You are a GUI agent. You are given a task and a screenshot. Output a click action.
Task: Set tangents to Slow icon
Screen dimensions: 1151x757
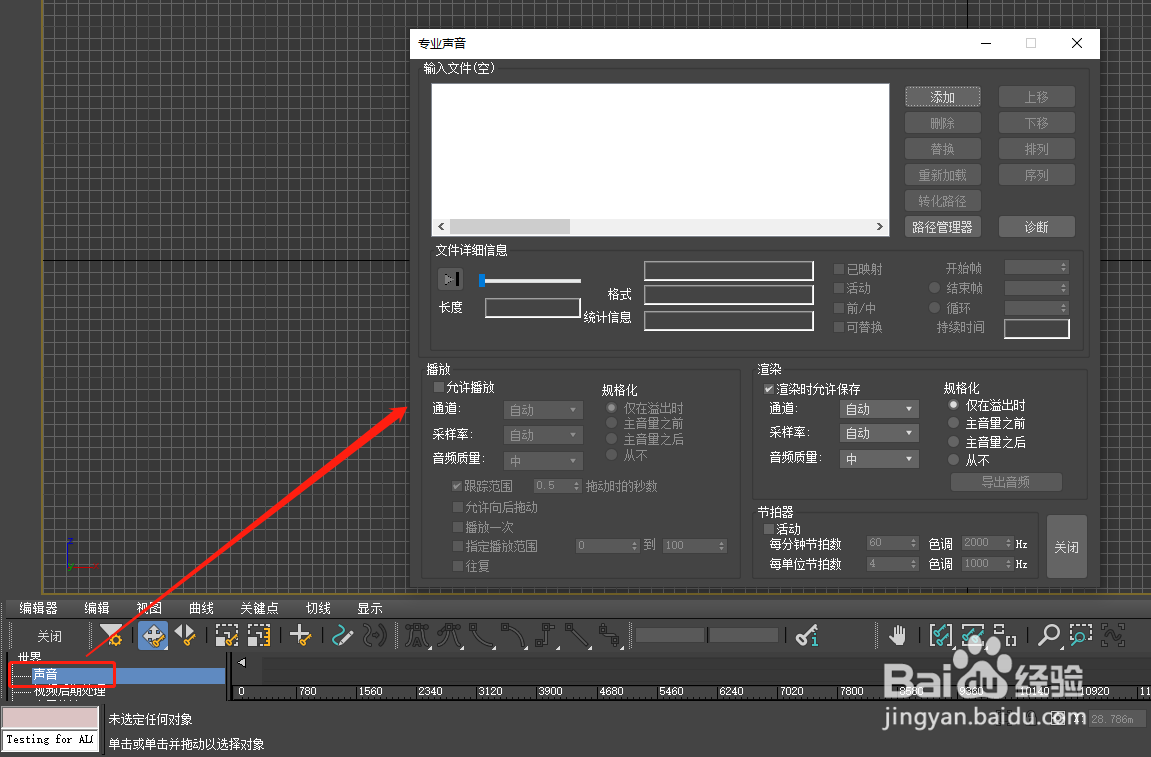coord(514,635)
